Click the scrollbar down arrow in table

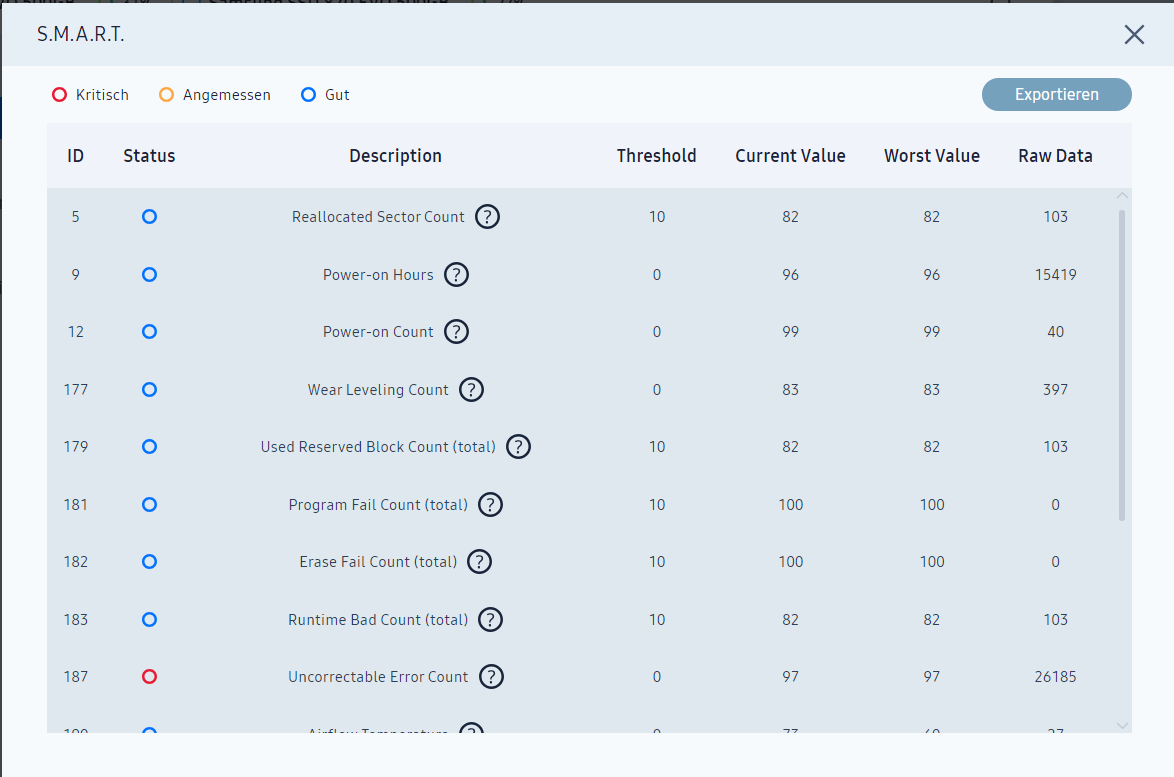point(1122,725)
